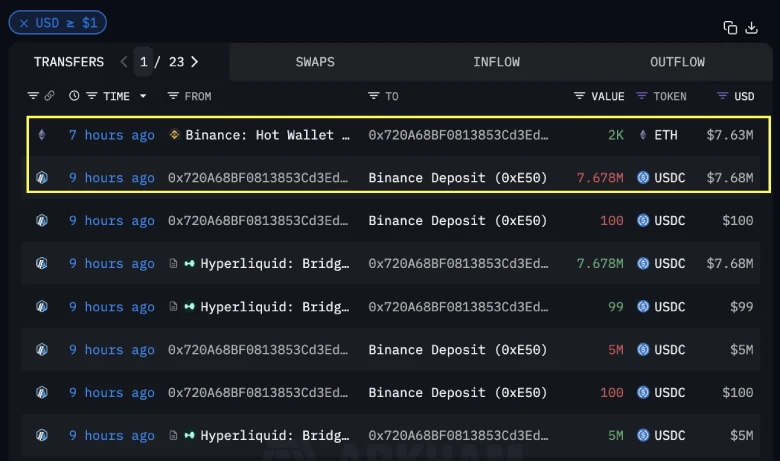Click the red 5M value

click(x=615, y=350)
